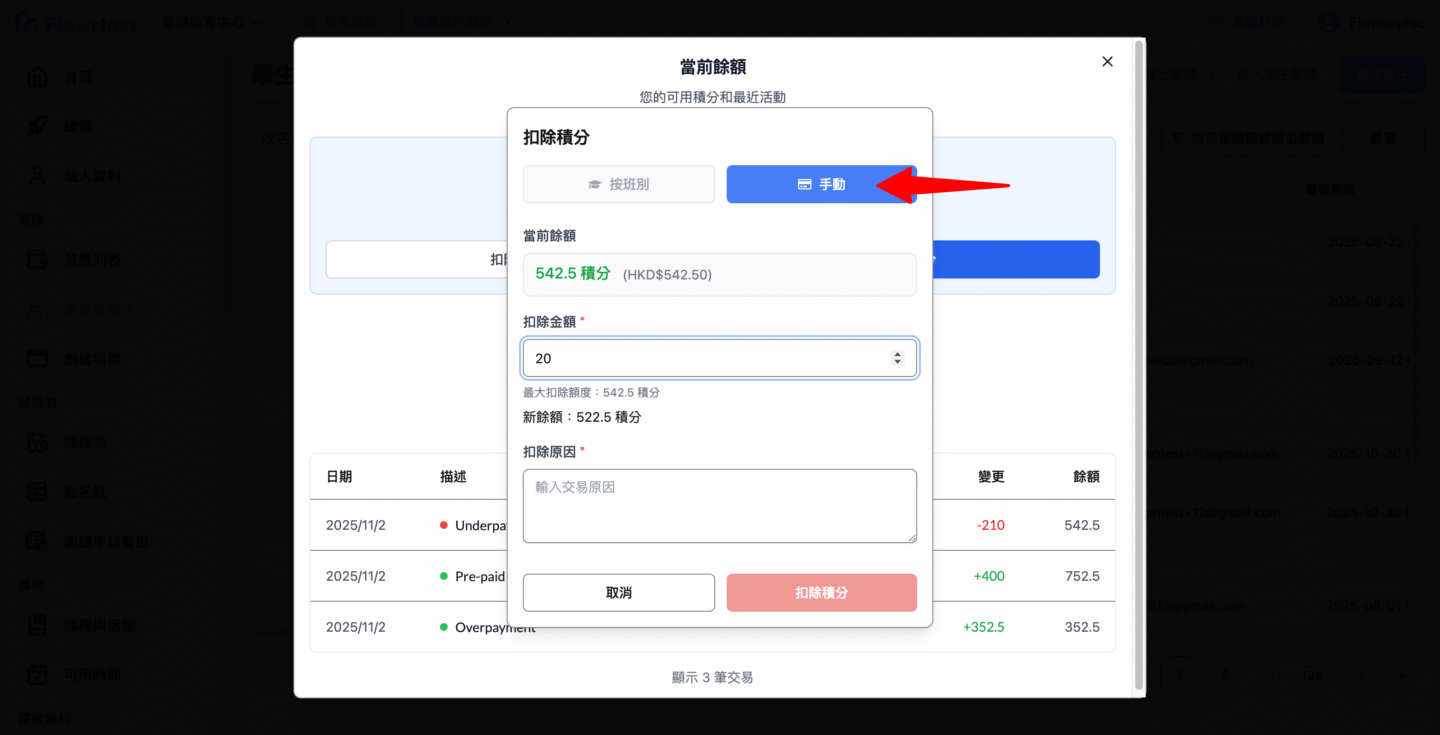The height and width of the screenshot is (735, 1440).
Task: Decrease 扣除金額 with the down stepper arrow
Action: point(897,362)
